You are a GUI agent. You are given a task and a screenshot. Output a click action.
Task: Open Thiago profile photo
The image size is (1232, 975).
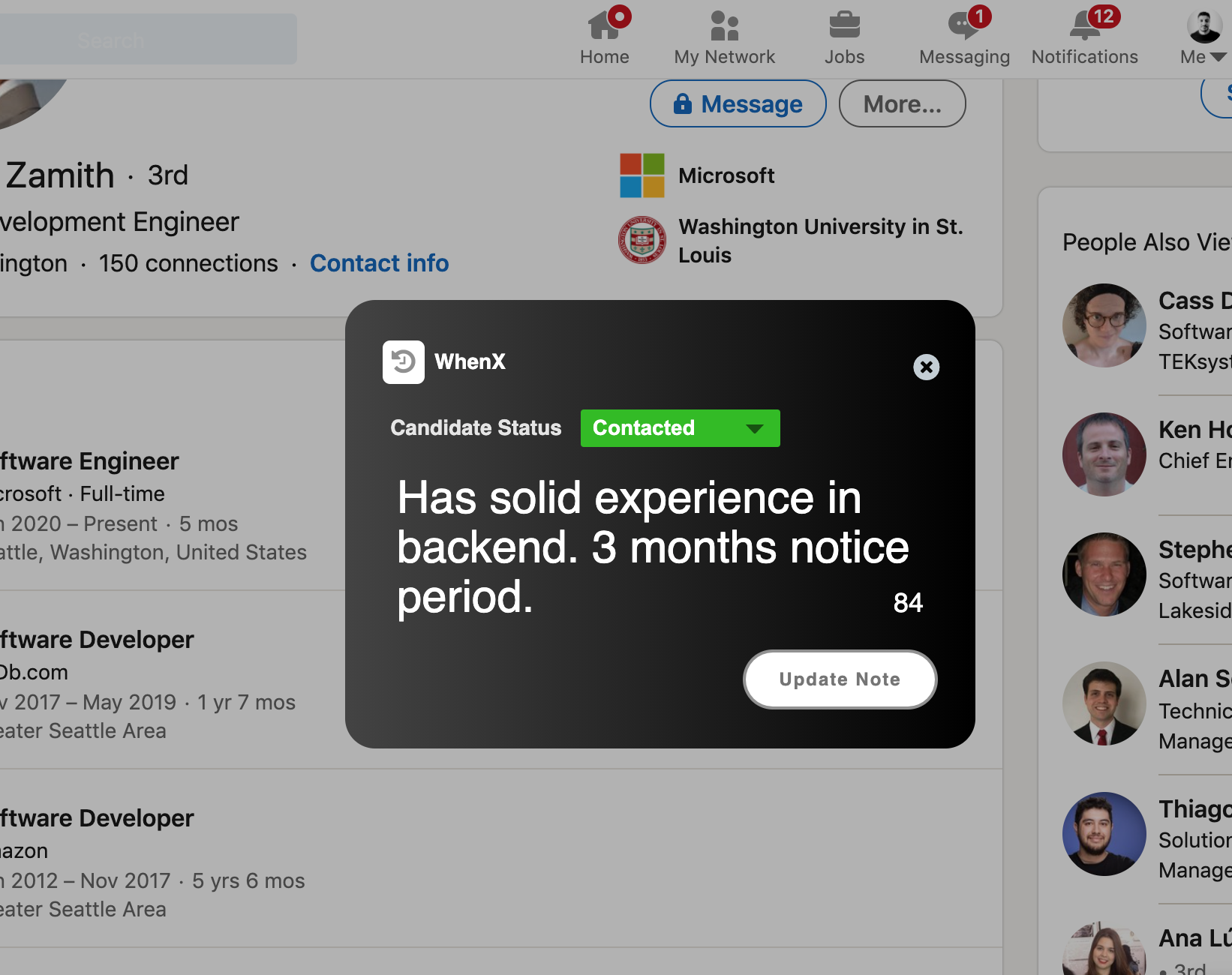point(1104,834)
